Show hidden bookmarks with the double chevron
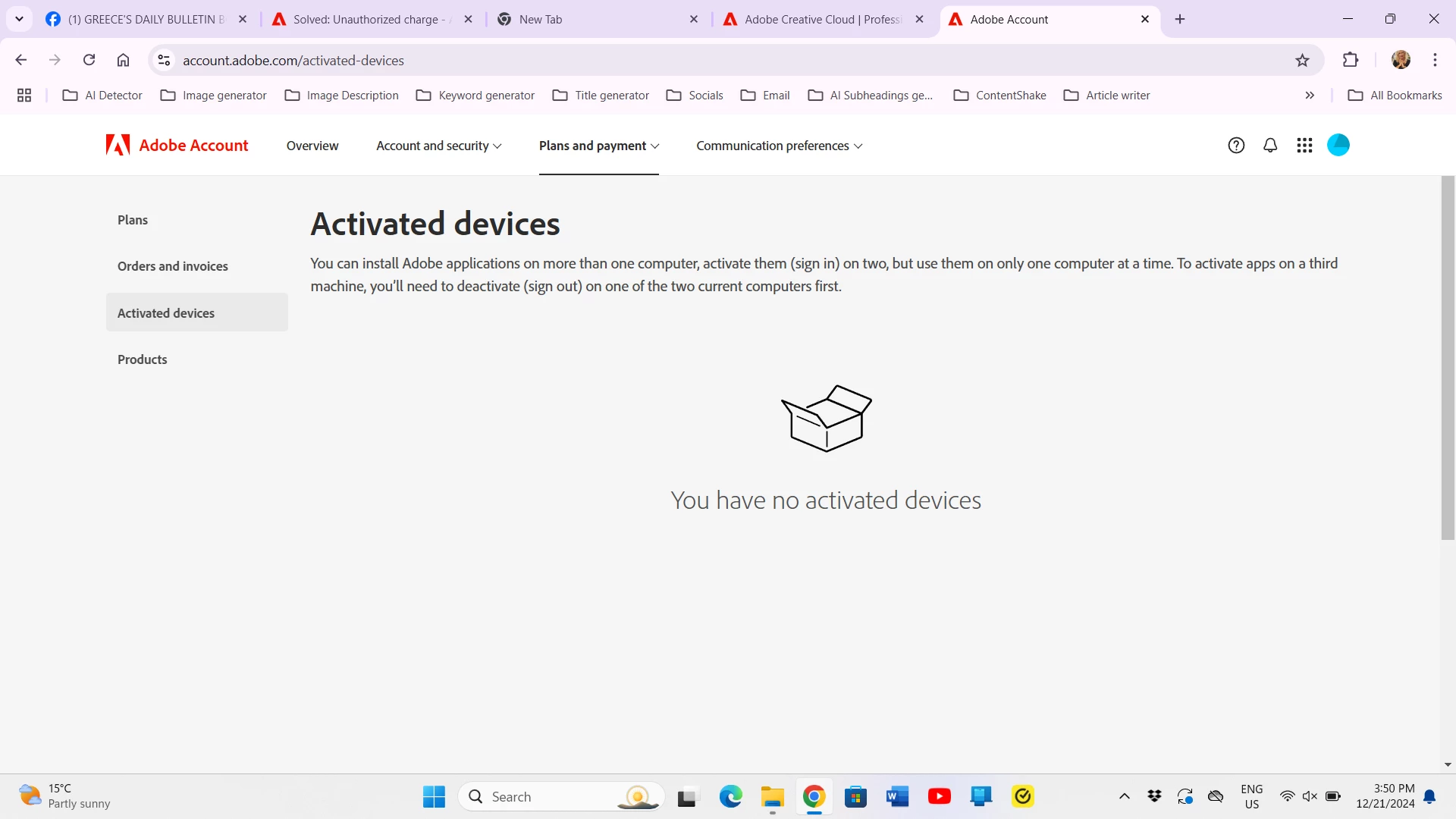This screenshot has height=819, width=1456. click(1310, 96)
